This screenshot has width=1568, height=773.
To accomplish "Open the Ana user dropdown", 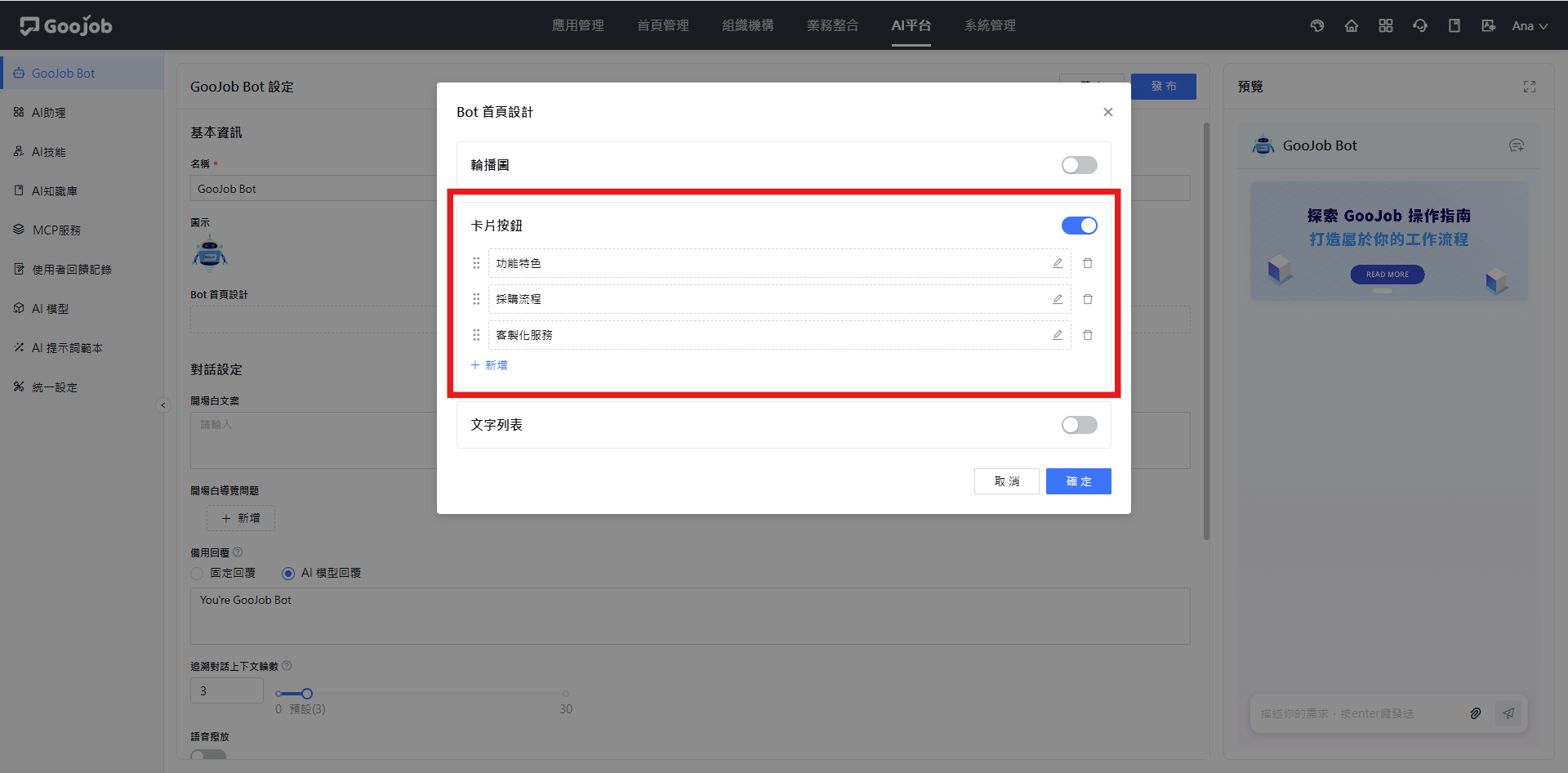I will point(1530,26).
